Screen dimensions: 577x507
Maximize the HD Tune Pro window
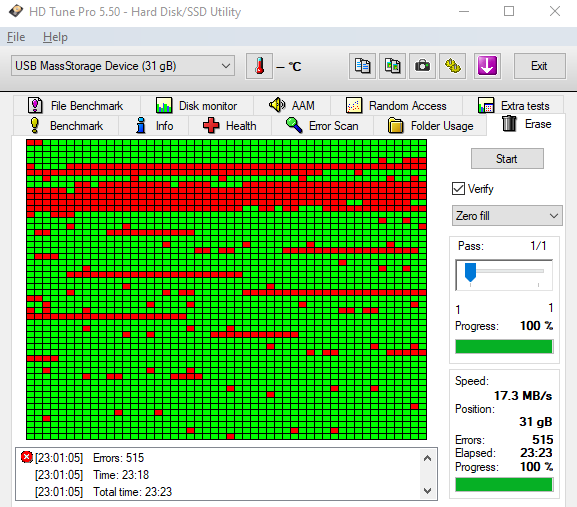point(509,11)
